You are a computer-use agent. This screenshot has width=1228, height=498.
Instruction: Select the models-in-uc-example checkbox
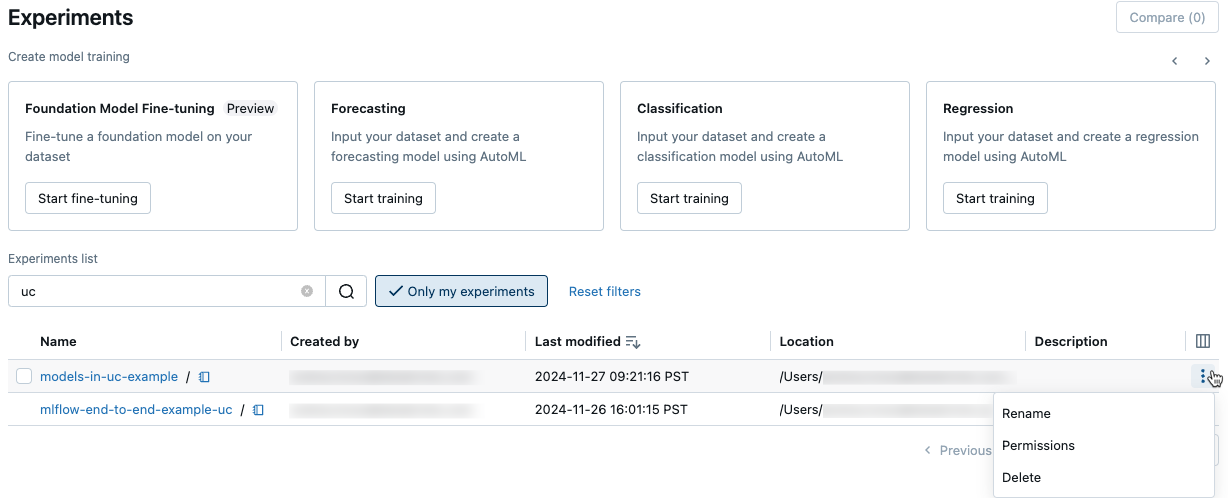pyautogui.click(x=24, y=377)
